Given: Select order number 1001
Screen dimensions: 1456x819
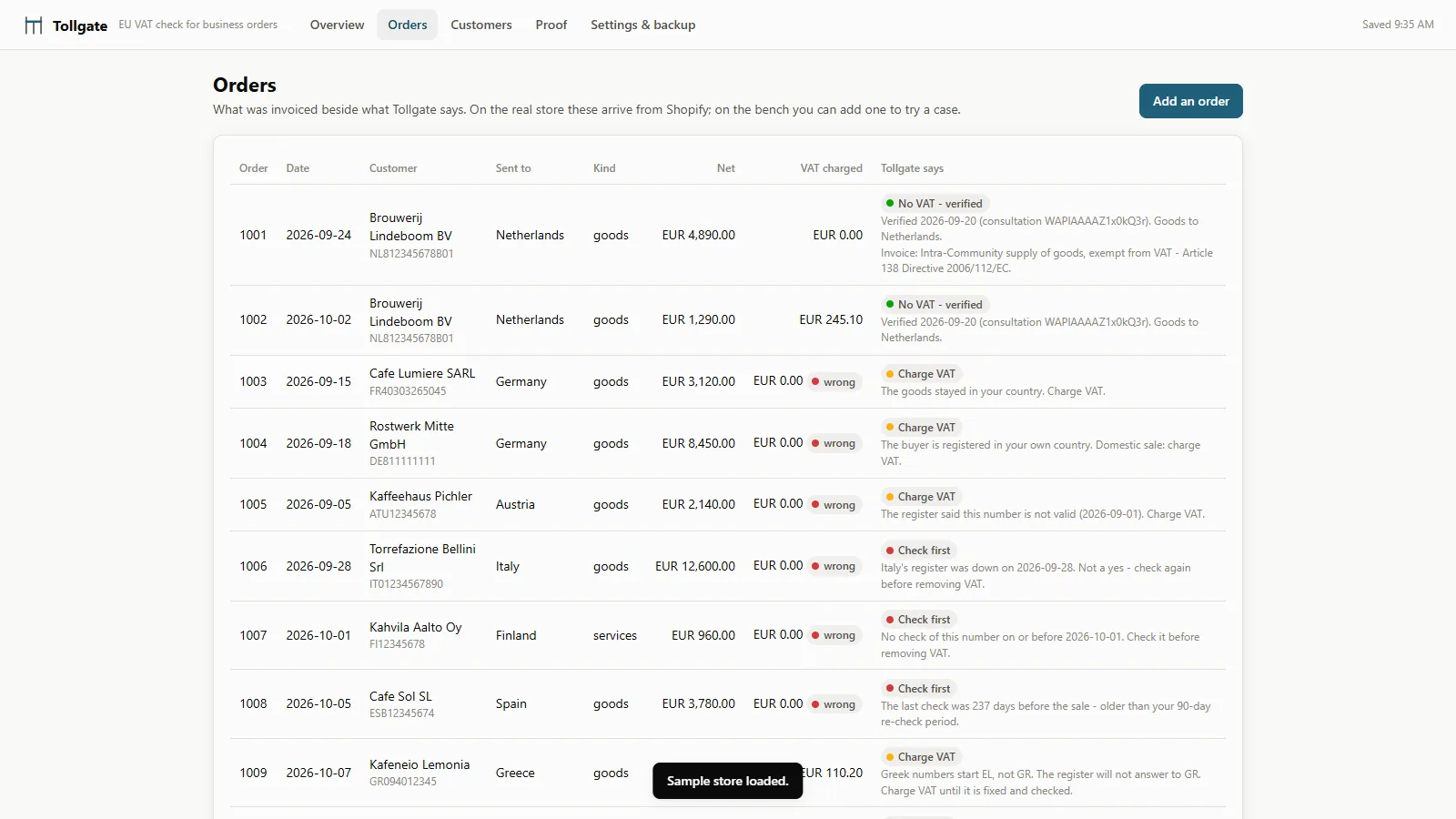Looking at the screenshot, I should coord(253,235).
